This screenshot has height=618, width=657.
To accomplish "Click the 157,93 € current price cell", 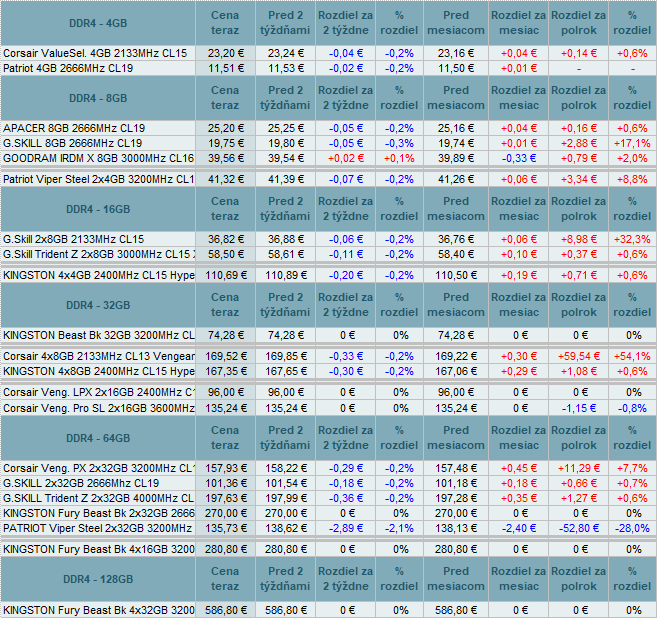I will coord(225,468).
